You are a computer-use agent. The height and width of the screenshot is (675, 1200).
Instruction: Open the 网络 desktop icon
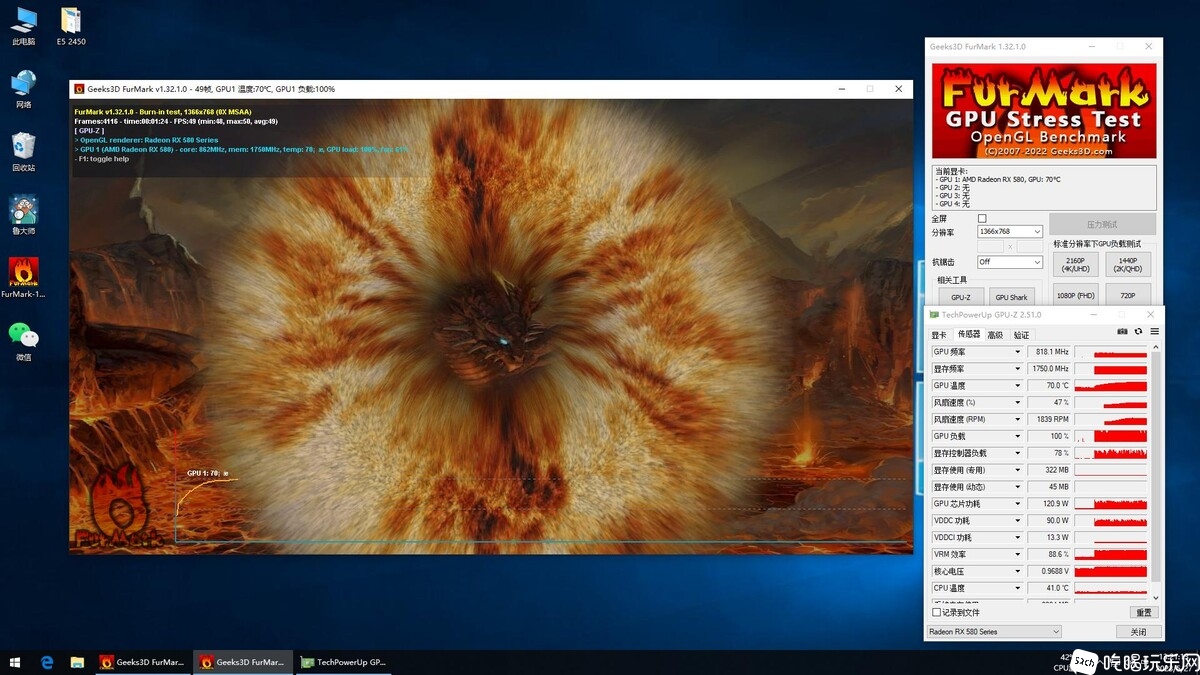click(x=23, y=89)
